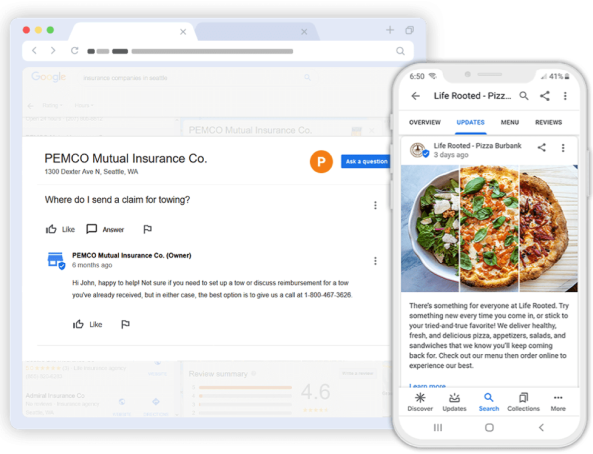This screenshot has height=454, width=593.
Task: Flag the towing claim question
Action: point(147,229)
